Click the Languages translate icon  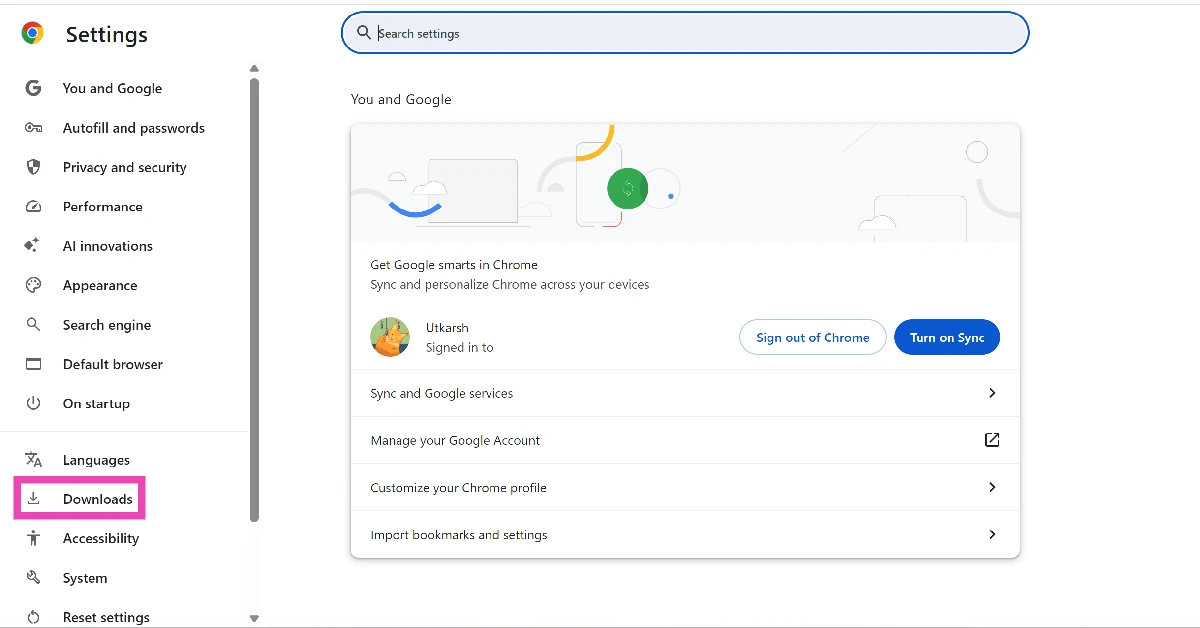33,460
